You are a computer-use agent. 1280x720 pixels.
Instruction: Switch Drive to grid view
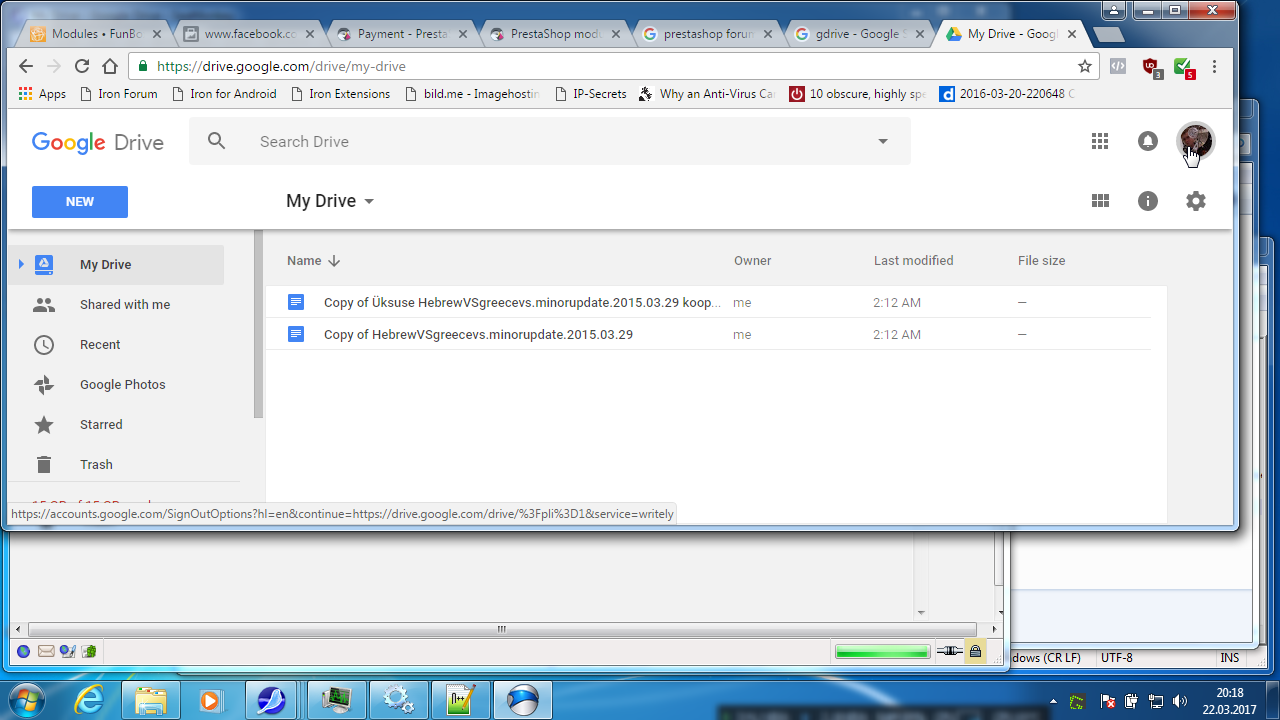pos(1100,201)
